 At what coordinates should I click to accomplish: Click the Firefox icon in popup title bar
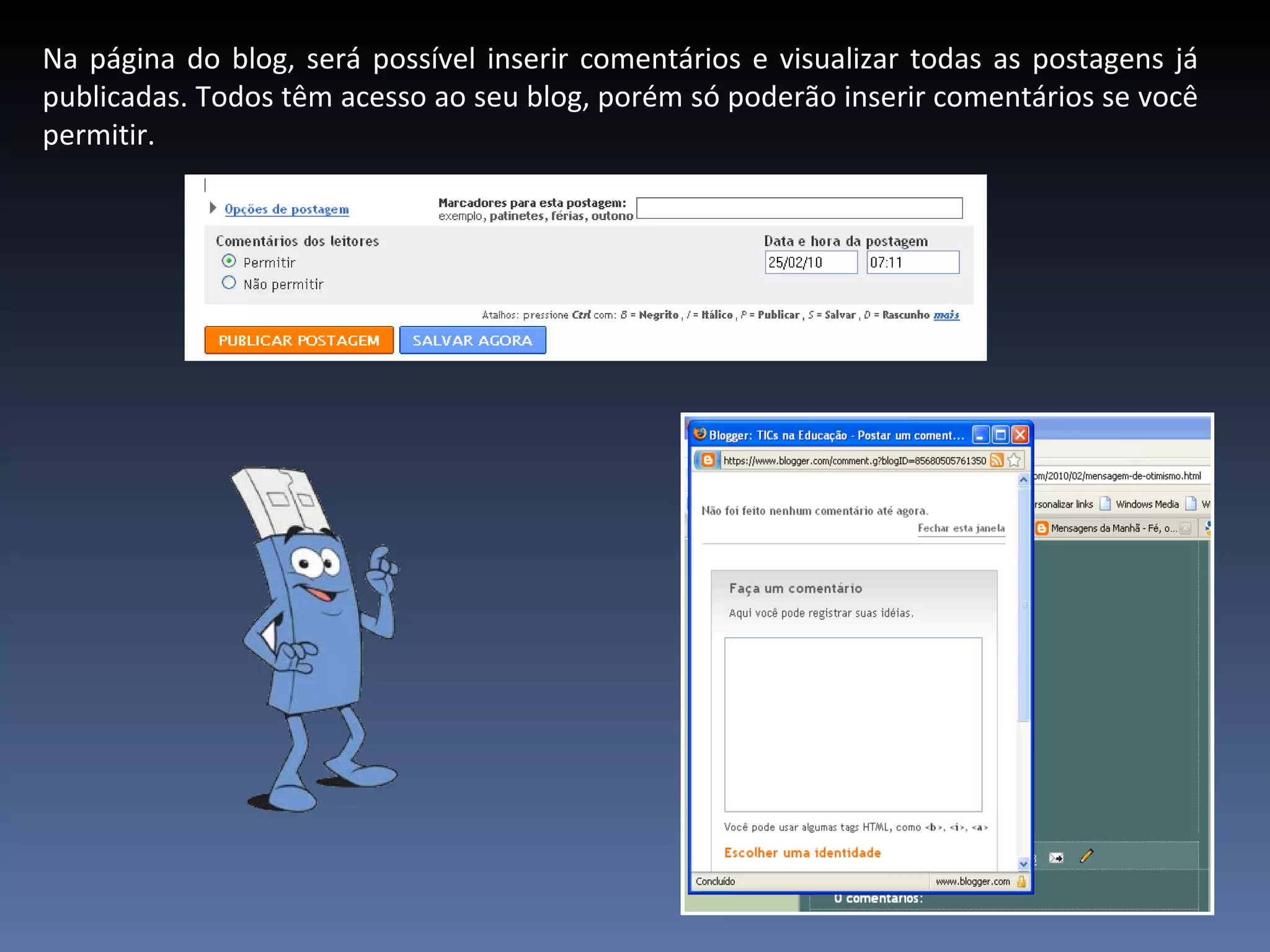pyautogui.click(x=700, y=434)
